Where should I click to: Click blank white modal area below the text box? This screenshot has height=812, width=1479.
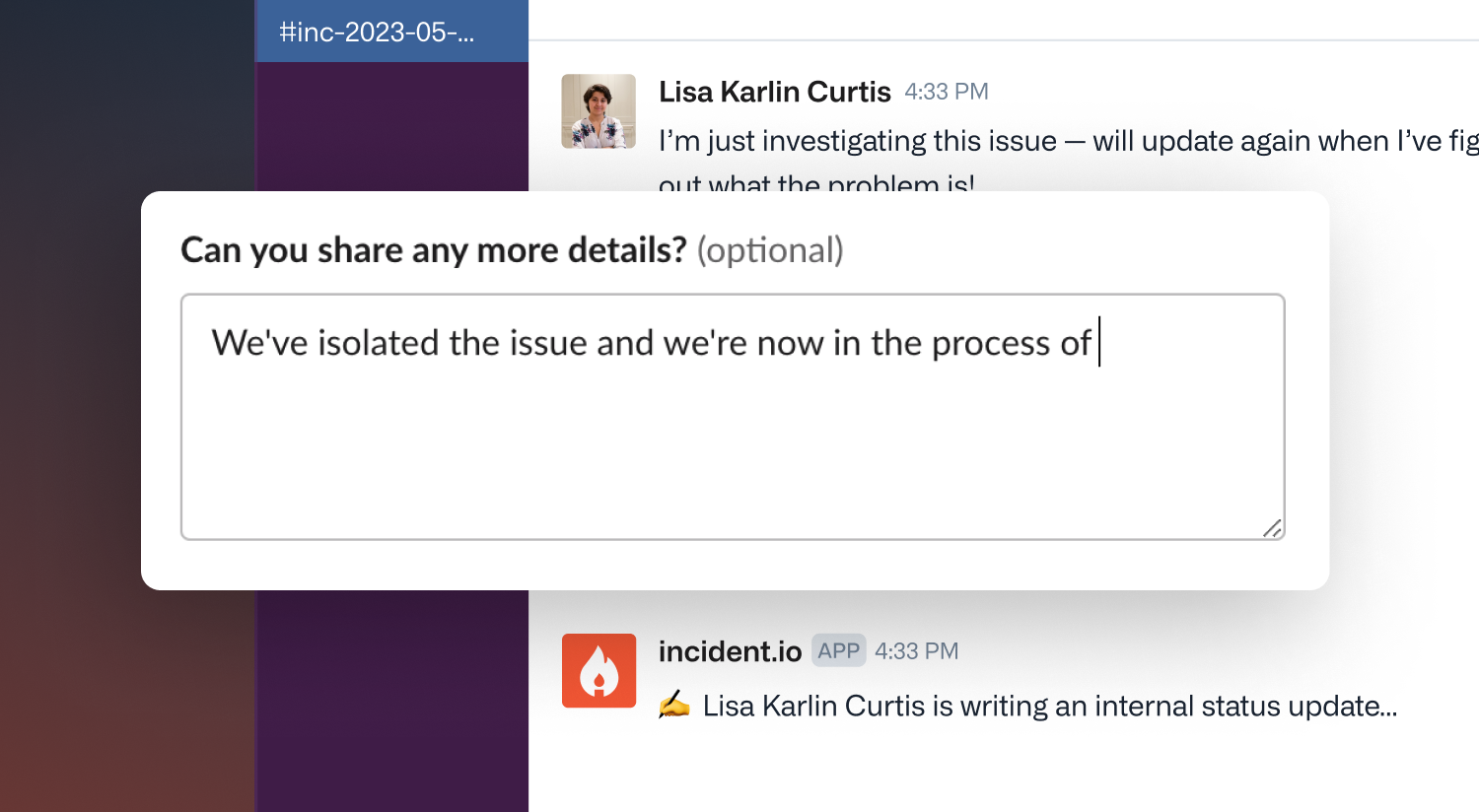(x=735, y=565)
